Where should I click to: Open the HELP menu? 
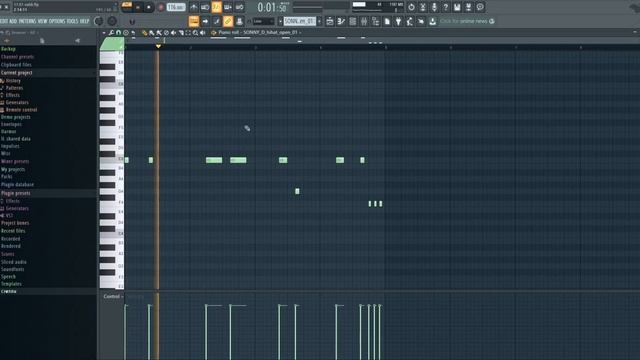coord(84,21)
